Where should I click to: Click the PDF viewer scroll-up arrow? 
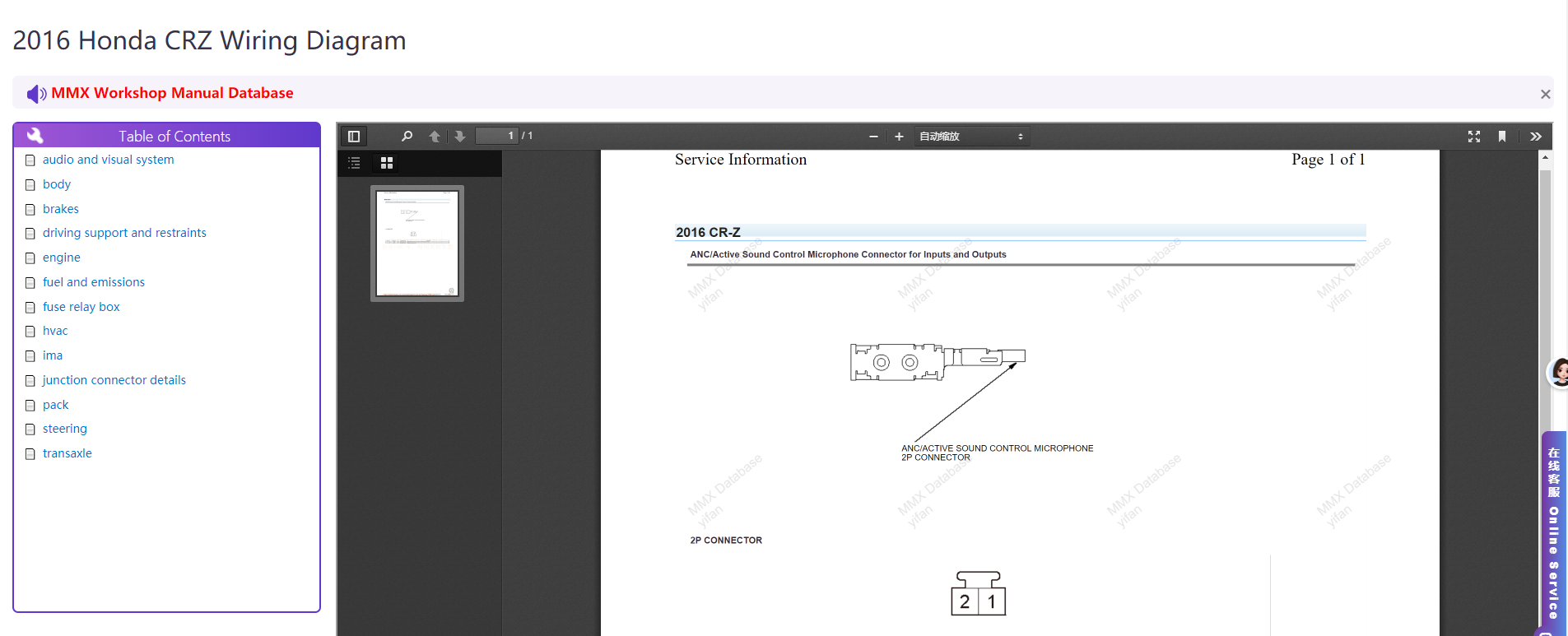click(1546, 157)
